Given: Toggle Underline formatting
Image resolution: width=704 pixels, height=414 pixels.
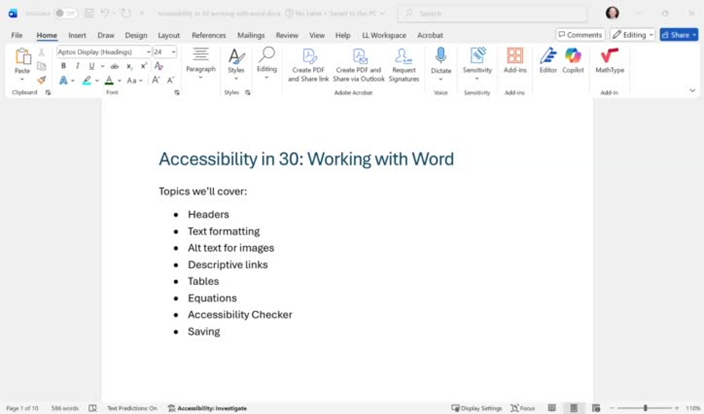Looking at the screenshot, I should 92,66.
